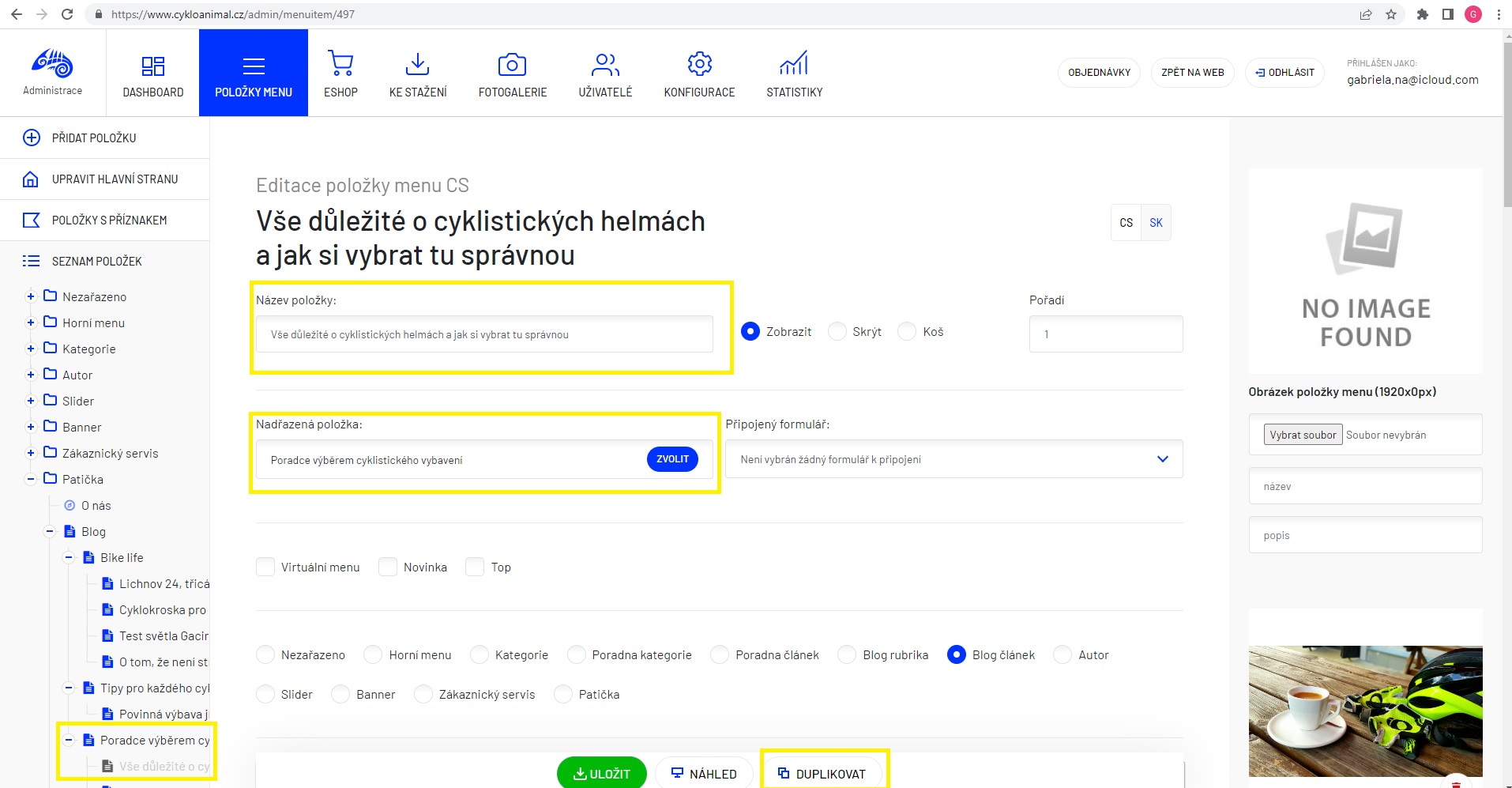Open the Připojený formulář dropdown
Image resolution: width=1512 pixels, height=788 pixels.
[953, 459]
